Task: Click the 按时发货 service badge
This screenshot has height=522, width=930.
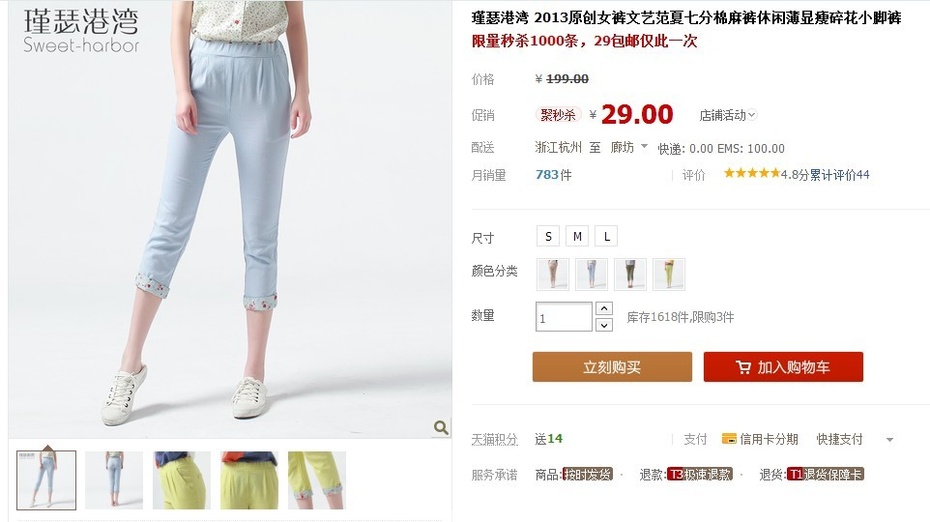Action: (x=587, y=474)
